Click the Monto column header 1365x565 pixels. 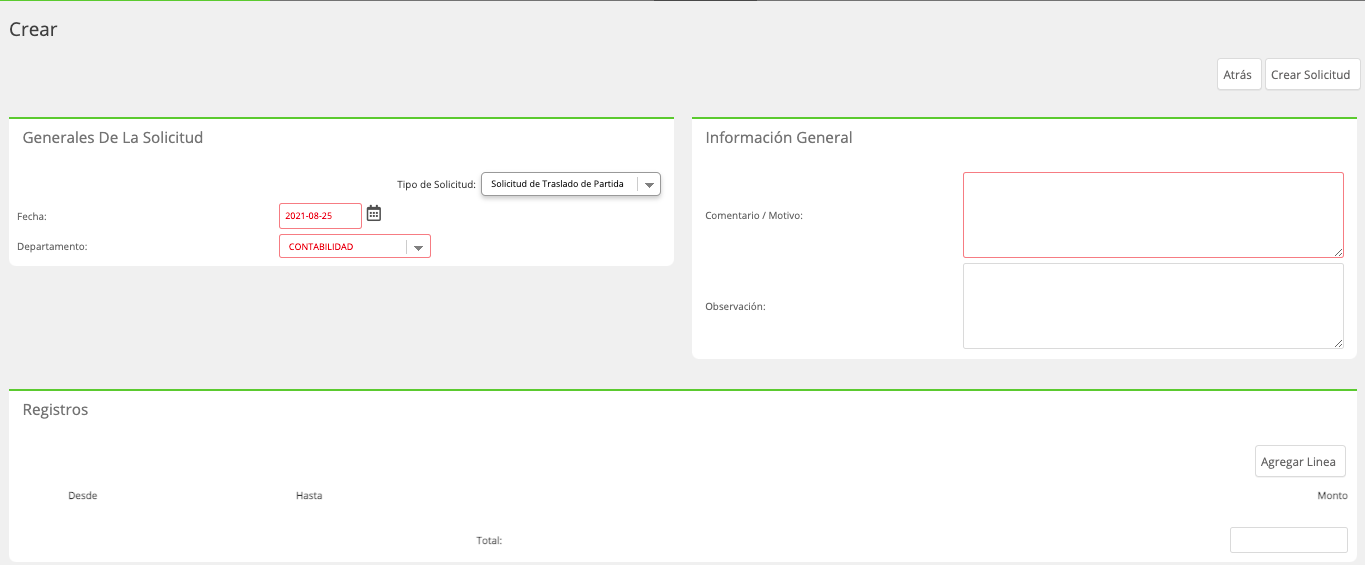(1332, 496)
